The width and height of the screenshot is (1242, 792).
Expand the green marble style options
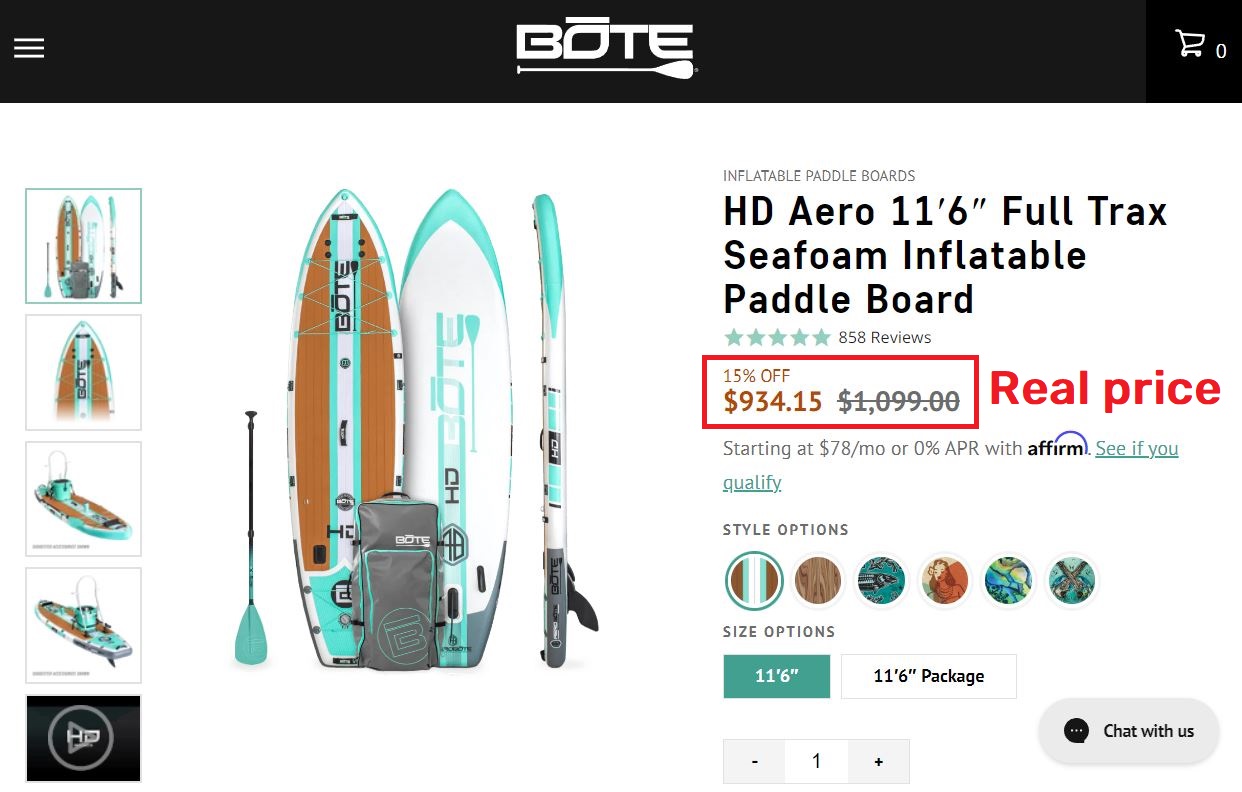(1007, 580)
